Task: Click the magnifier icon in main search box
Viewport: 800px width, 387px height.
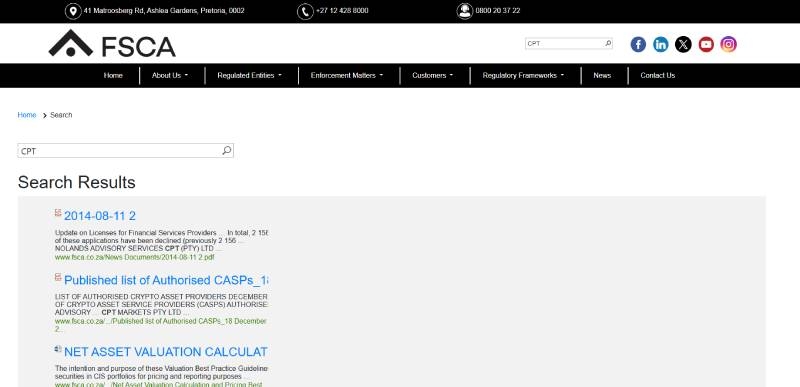Action: coord(227,150)
